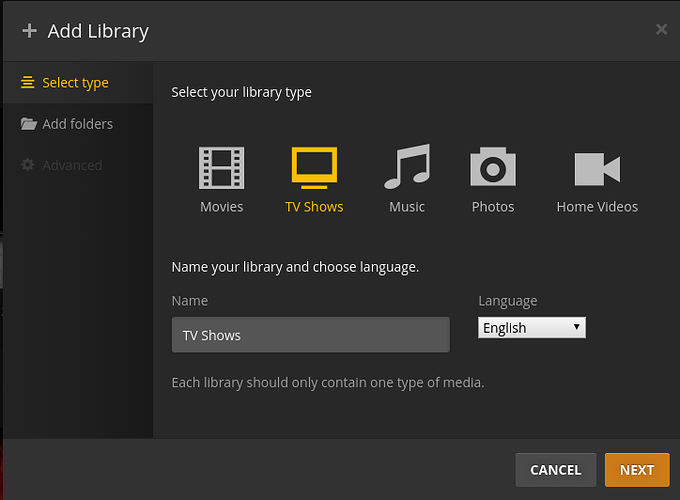
Task: Pick the Music note icon
Action: pyautogui.click(x=407, y=167)
